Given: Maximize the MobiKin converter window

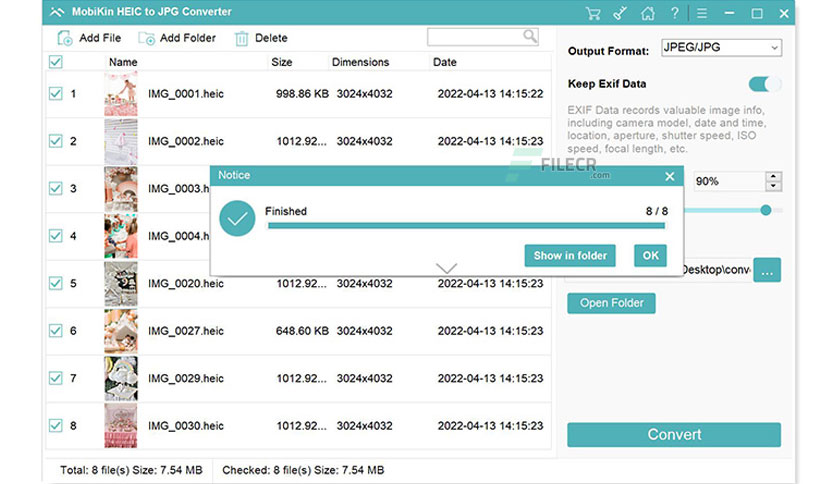Looking at the screenshot, I should [757, 13].
